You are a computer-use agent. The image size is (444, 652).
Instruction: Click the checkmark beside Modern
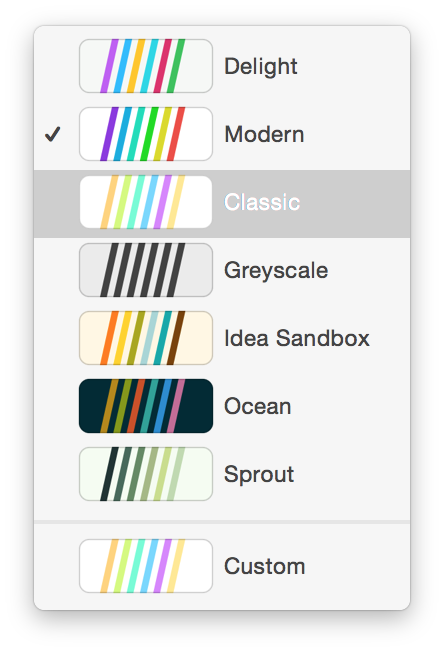(x=53, y=134)
